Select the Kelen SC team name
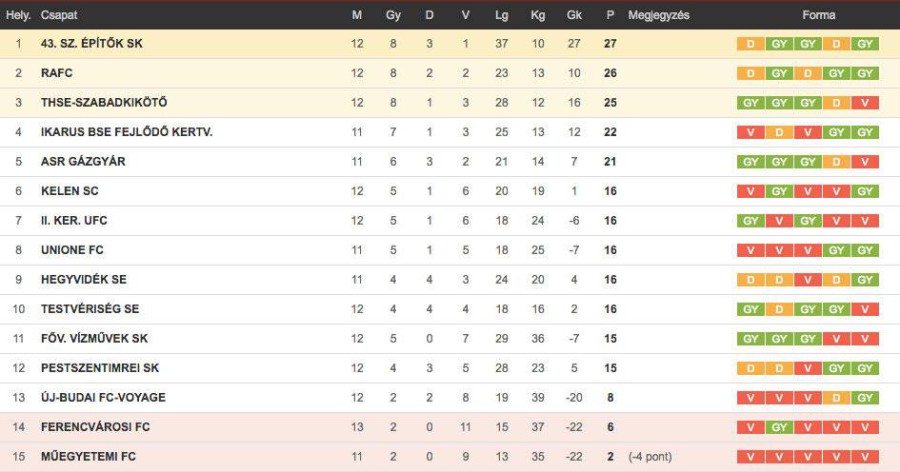Image resolution: width=900 pixels, height=472 pixels. (69, 191)
